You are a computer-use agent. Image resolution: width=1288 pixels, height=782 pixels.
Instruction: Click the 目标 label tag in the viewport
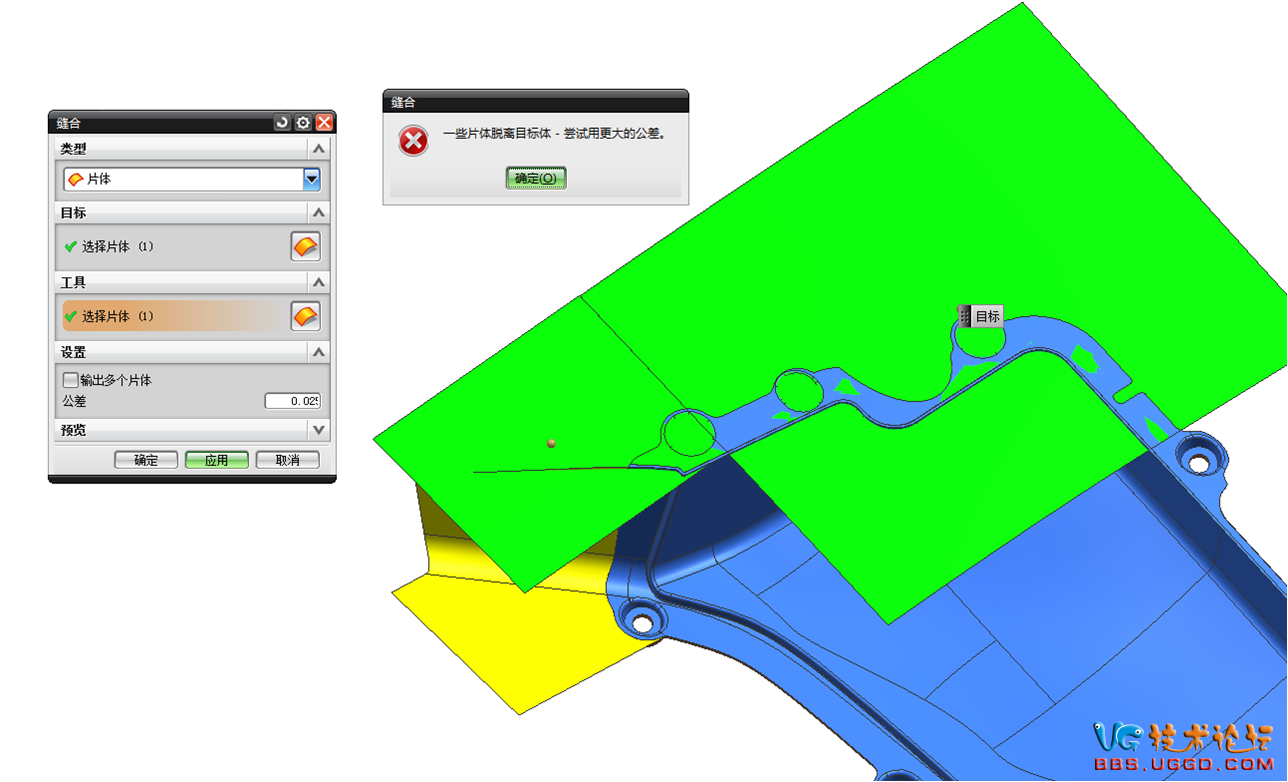(980, 316)
